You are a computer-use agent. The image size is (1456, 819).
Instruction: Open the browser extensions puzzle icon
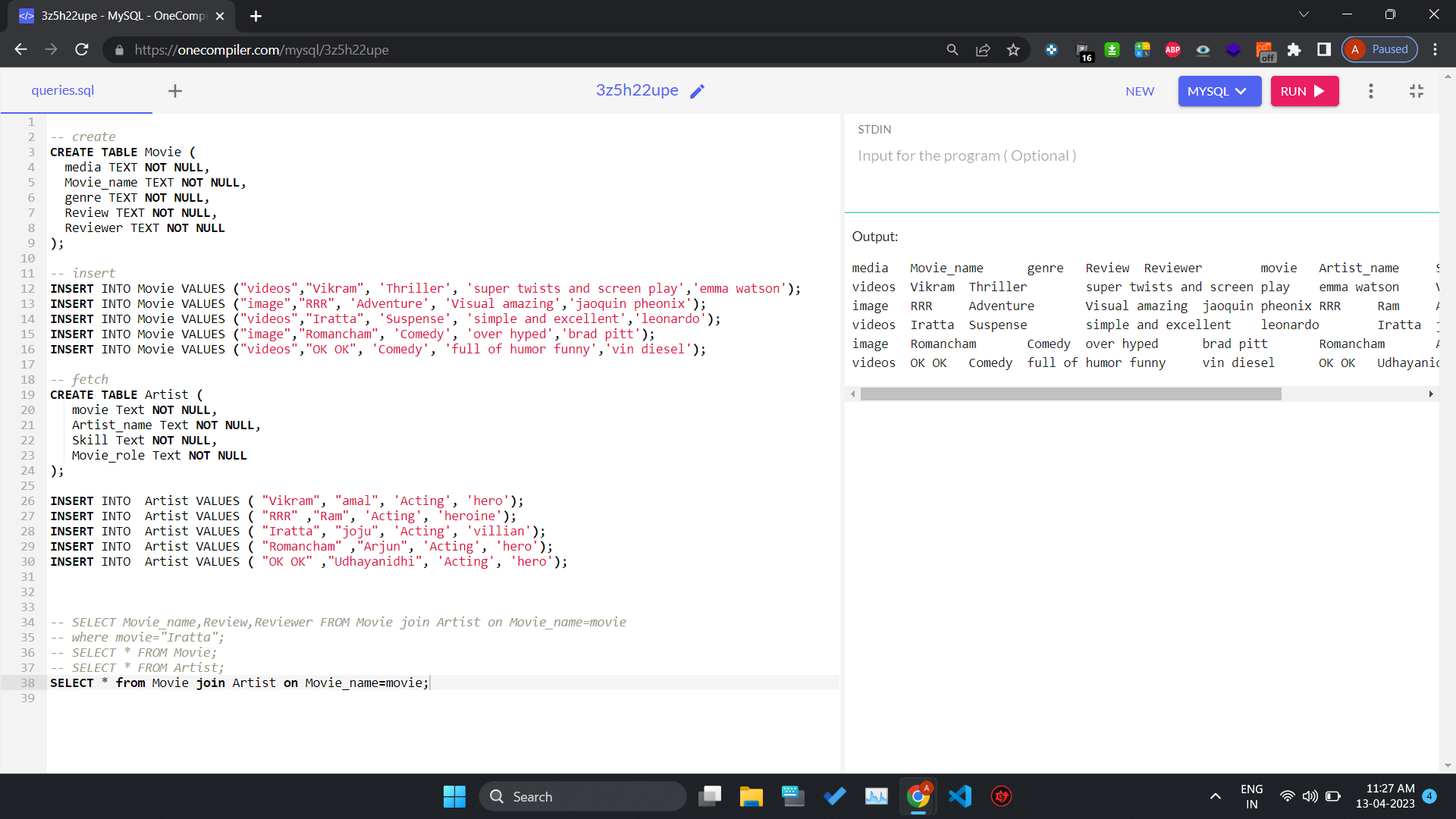click(x=1294, y=50)
